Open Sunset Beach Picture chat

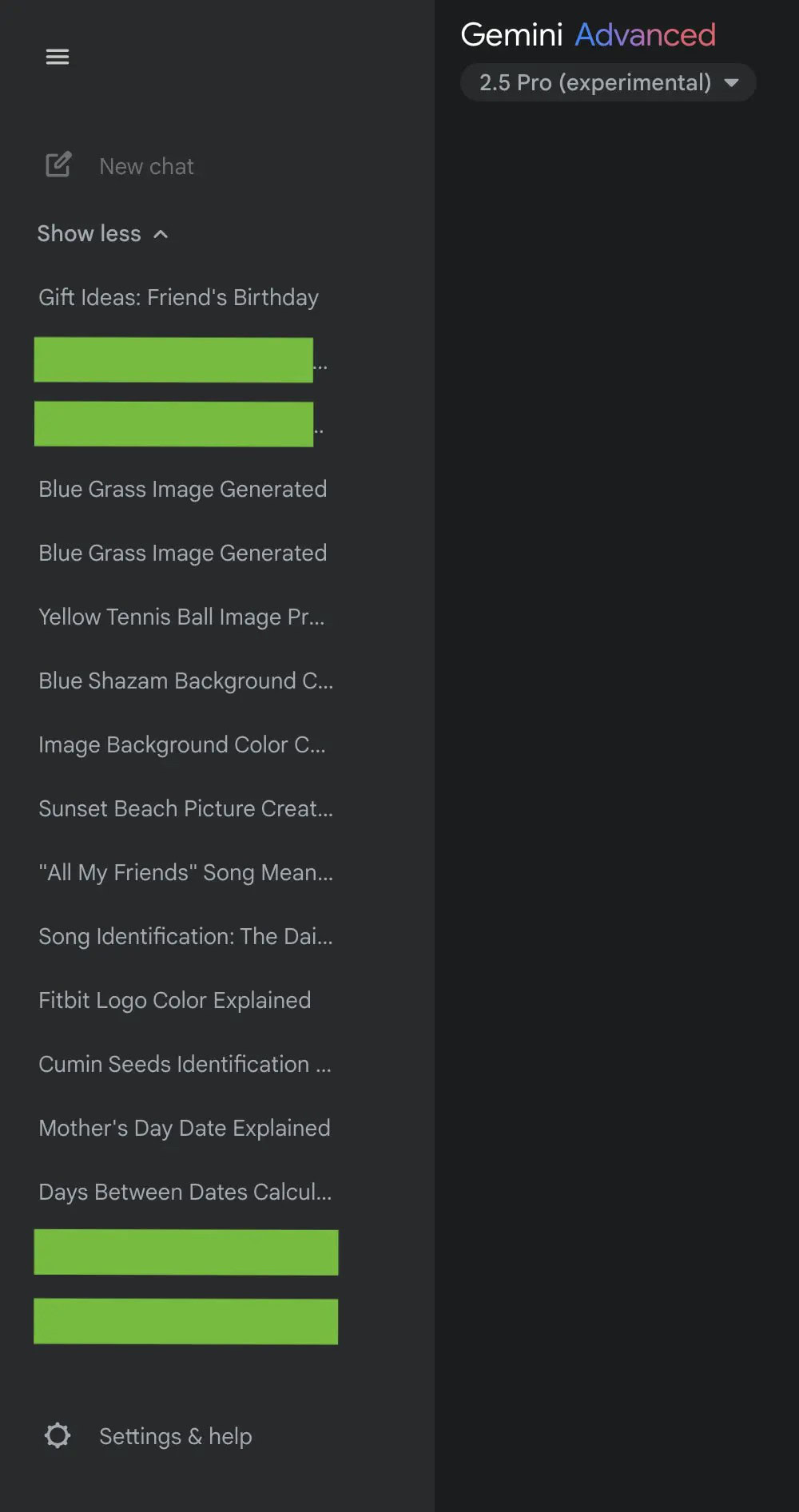click(185, 808)
